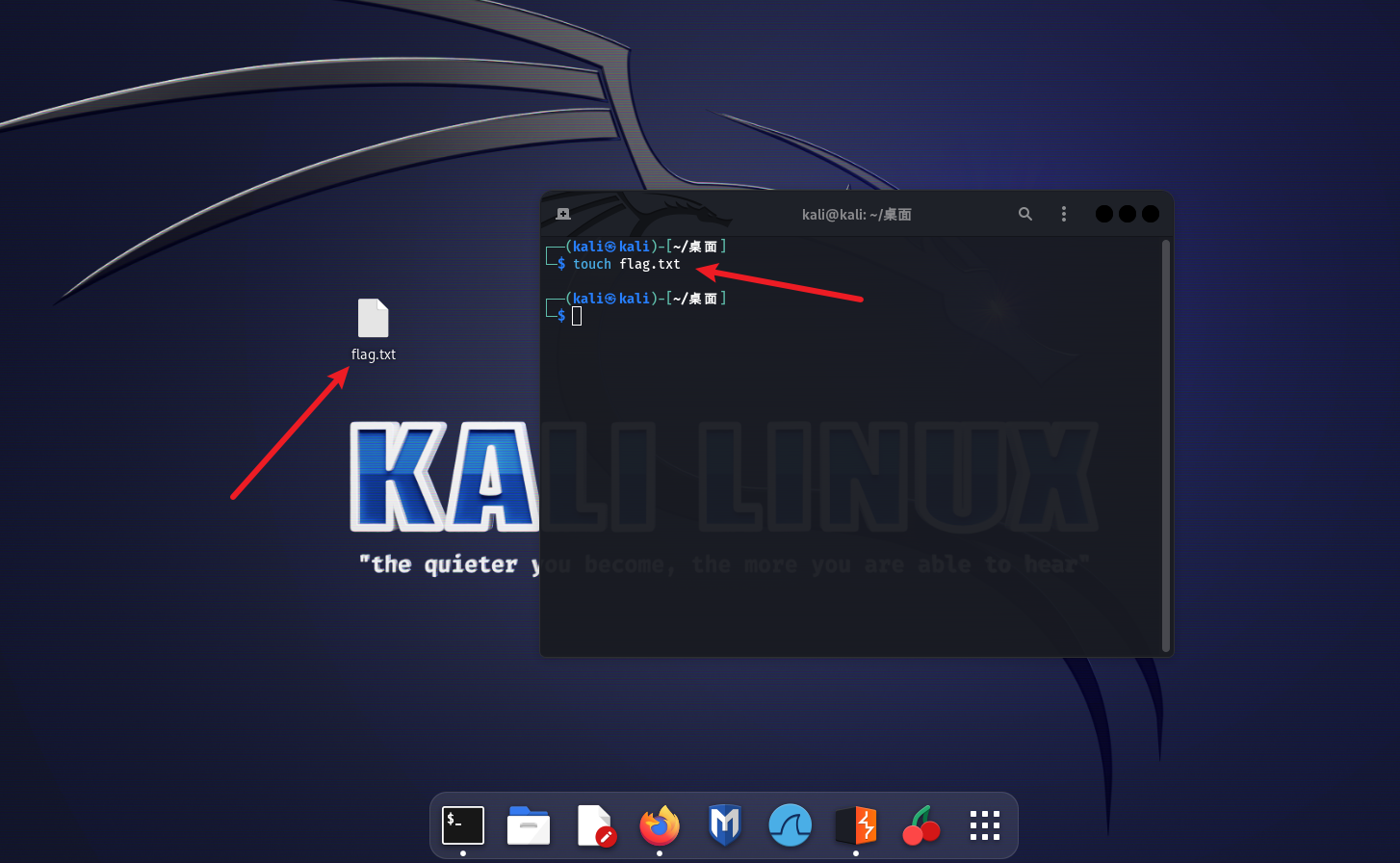Open CherryTree notes from the dock
The width and height of the screenshot is (1400, 863).
click(x=921, y=825)
